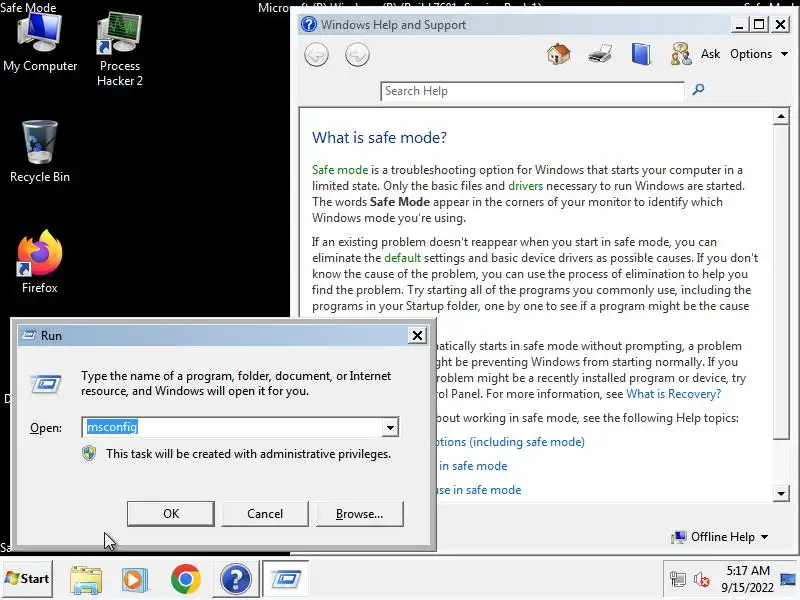
Task: Open the Options dropdown in Help
Action: pos(758,54)
